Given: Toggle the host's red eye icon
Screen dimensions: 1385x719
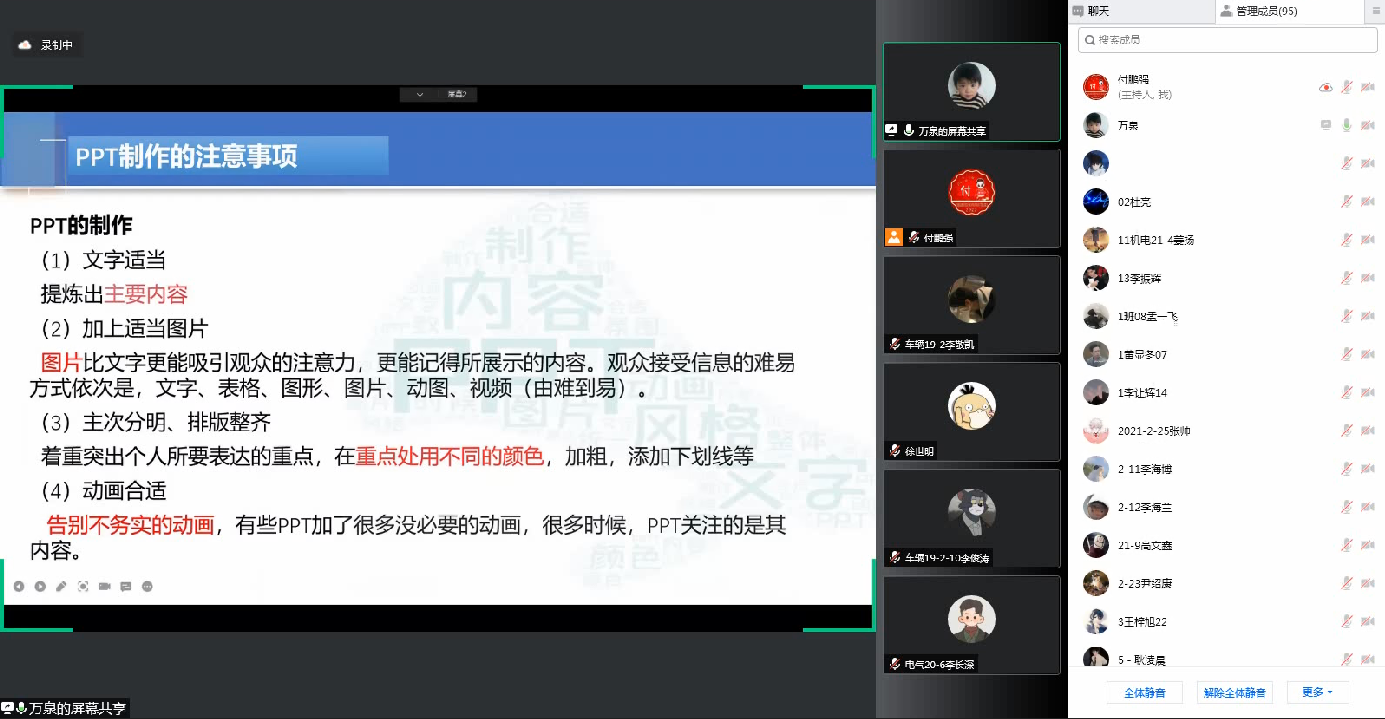Looking at the screenshot, I should (1326, 87).
